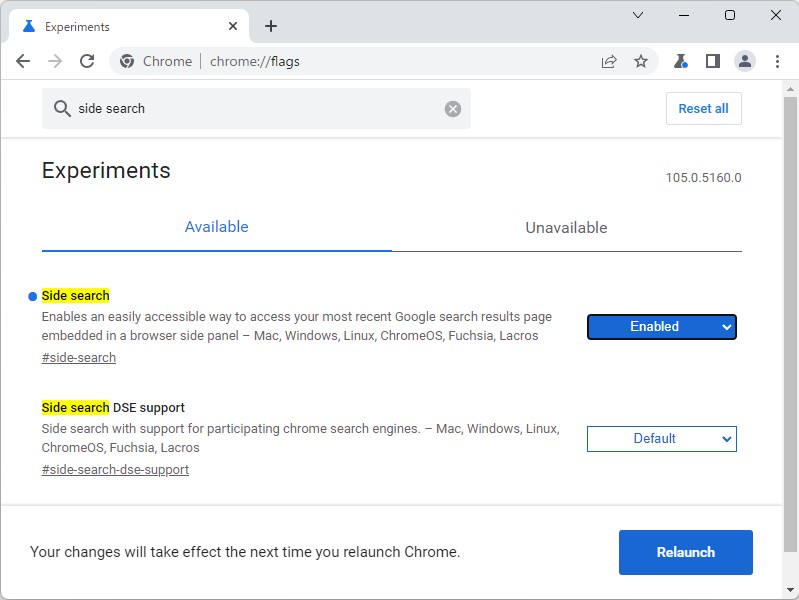Click the scrollbar down arrow
Image resolution: width=799 pixels, height=600 pixels.
[x=790, y=591]
